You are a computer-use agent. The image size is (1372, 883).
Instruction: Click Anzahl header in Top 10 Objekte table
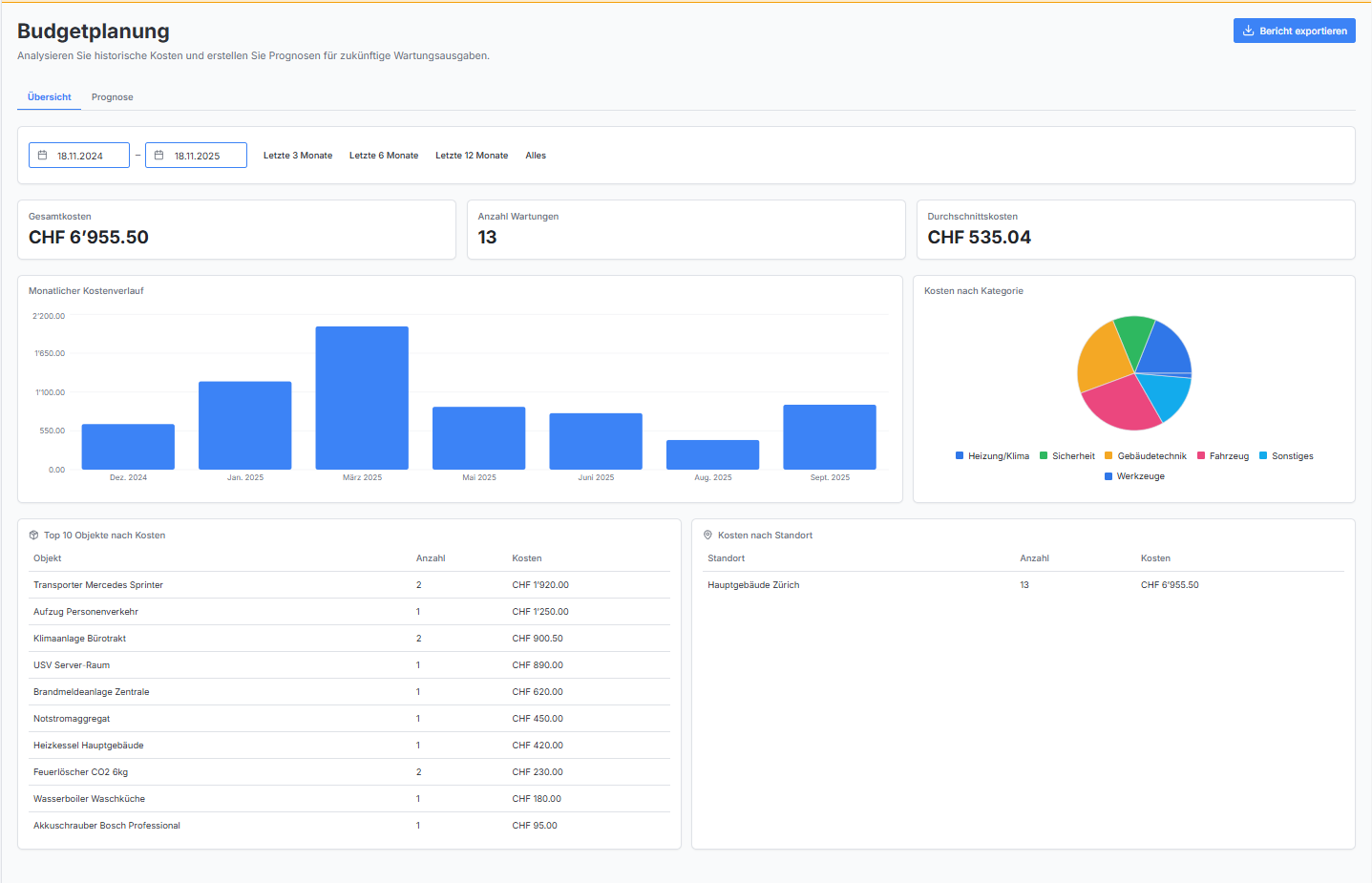click(x=431, y=558)
